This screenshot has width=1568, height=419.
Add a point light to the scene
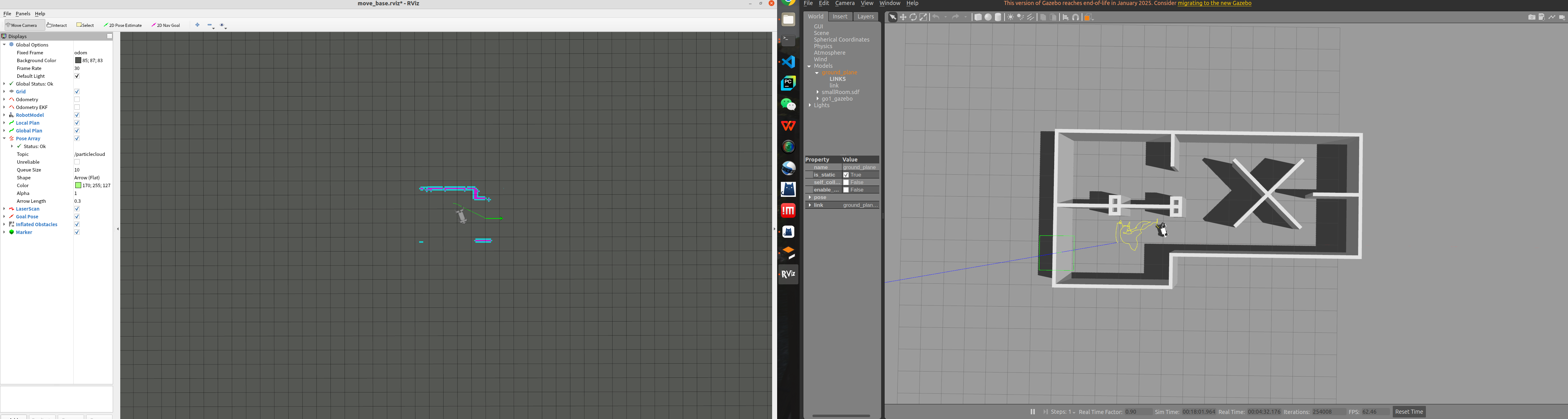tap(1010, 17)
